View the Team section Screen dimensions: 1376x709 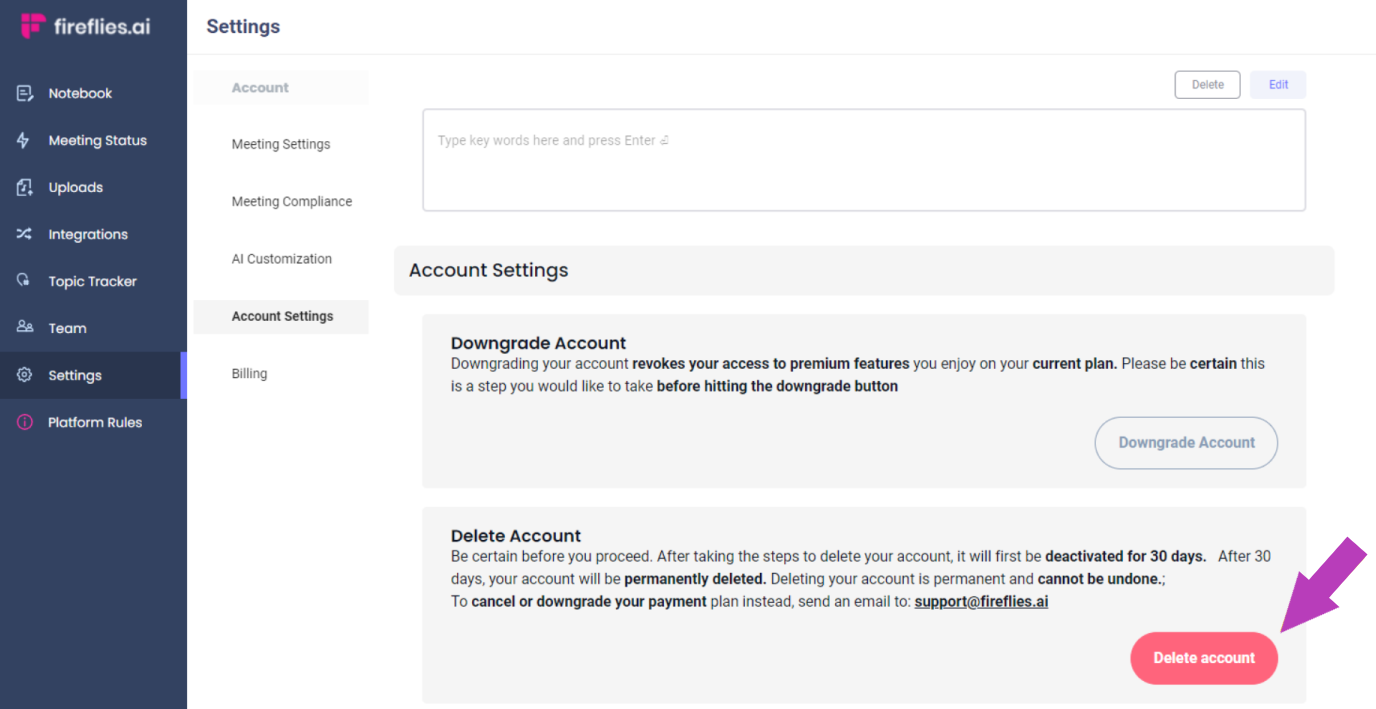point(67,328)
